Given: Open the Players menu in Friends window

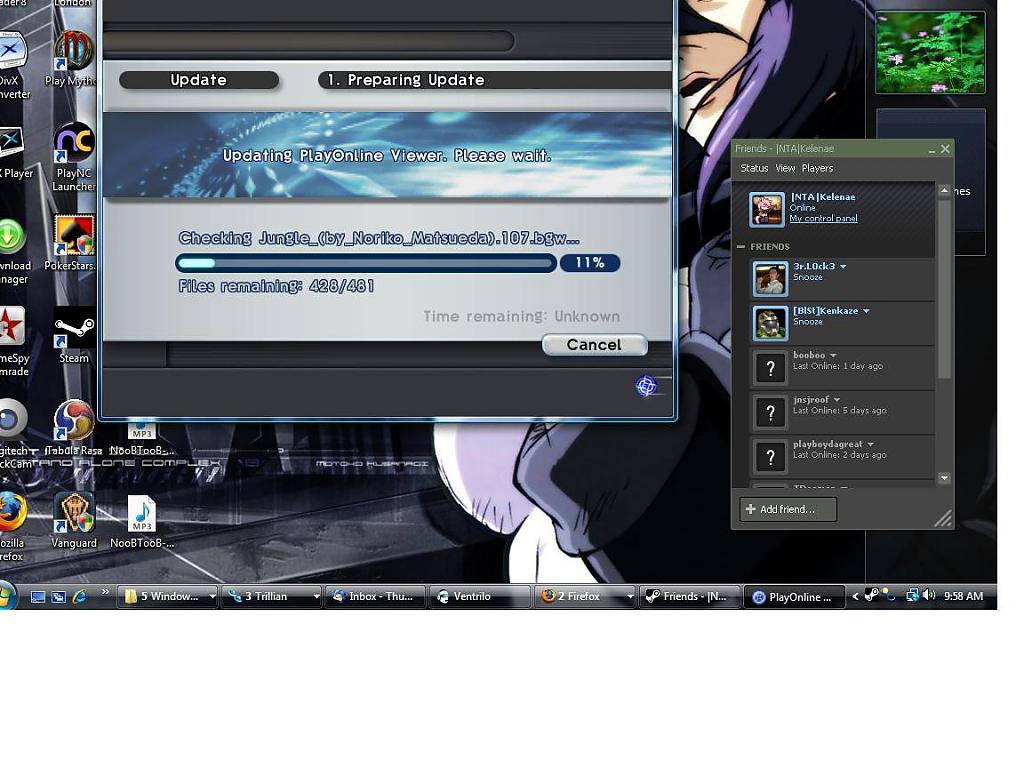Looking at the screenshot, I should [817, 168].
